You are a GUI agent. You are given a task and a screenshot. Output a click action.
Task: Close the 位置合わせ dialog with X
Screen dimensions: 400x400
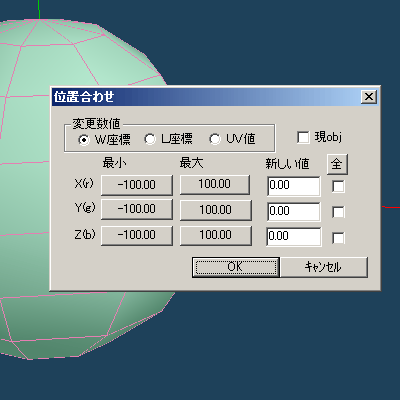pos(369,97)
